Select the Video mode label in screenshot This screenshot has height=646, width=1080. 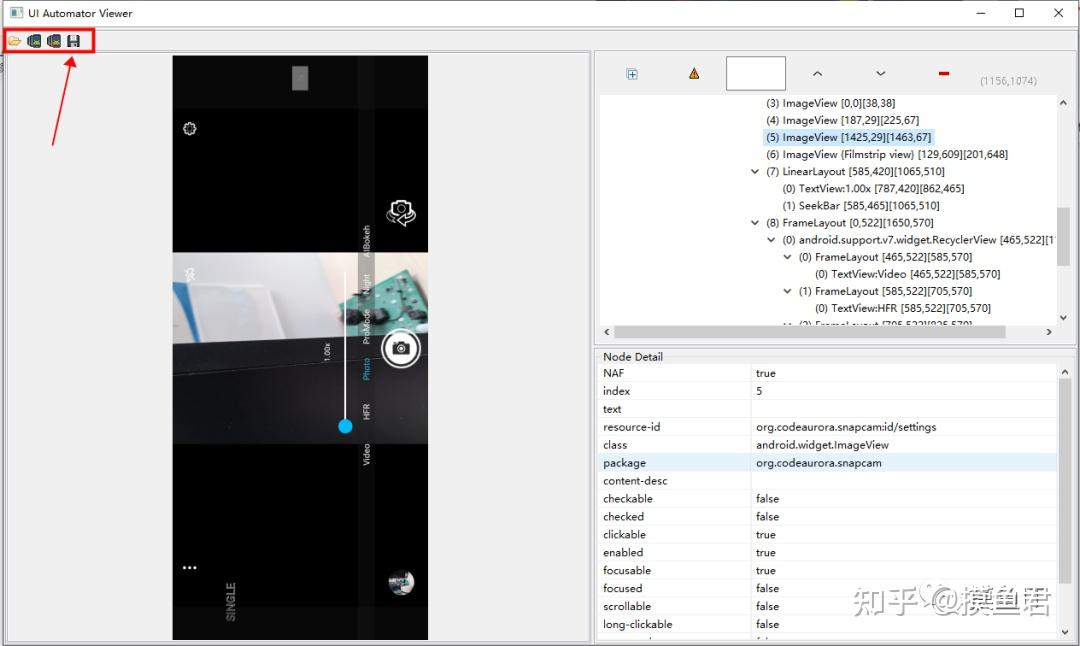(x=366, y=455)
